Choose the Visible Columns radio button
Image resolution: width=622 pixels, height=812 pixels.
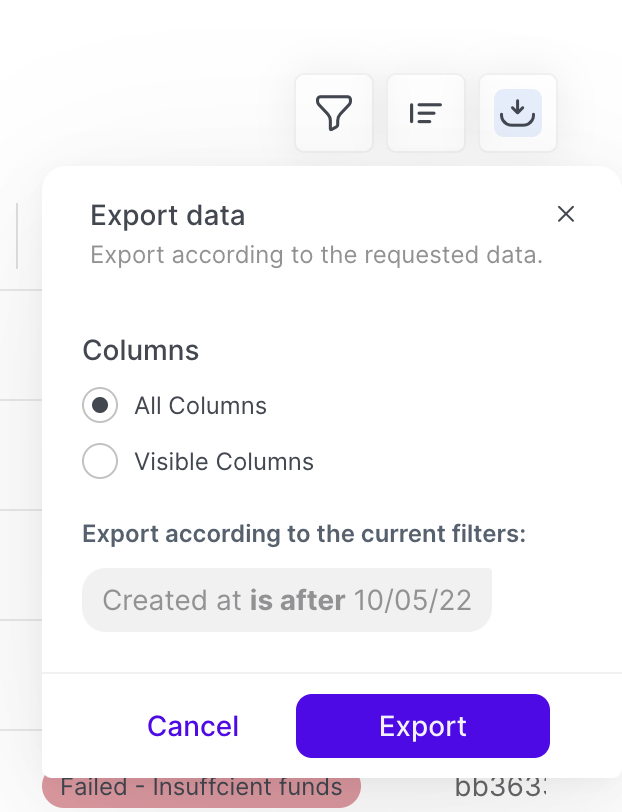(x=100, y=462)
